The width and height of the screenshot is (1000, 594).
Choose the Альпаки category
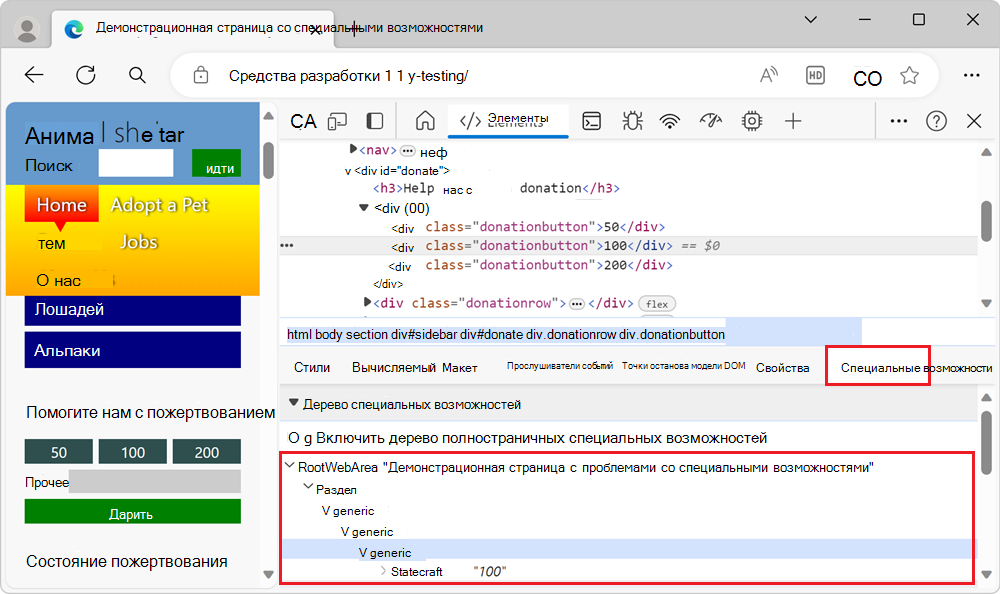tap(133, 350)
